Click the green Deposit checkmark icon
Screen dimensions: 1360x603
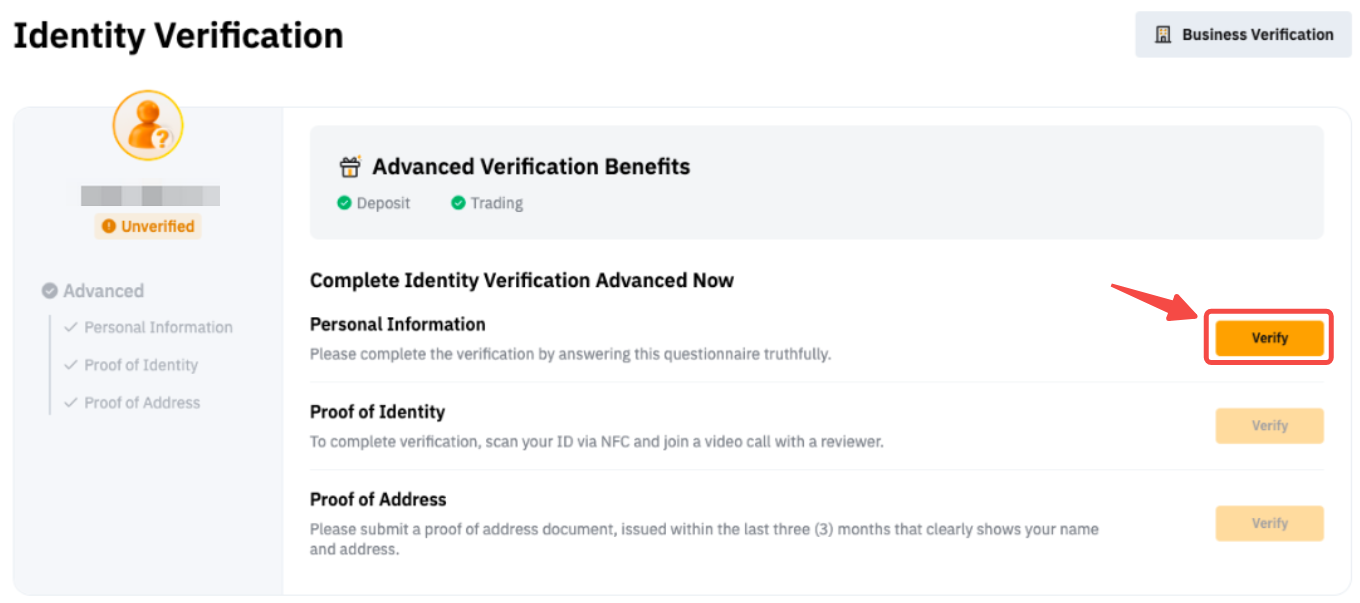pos(344,203)
